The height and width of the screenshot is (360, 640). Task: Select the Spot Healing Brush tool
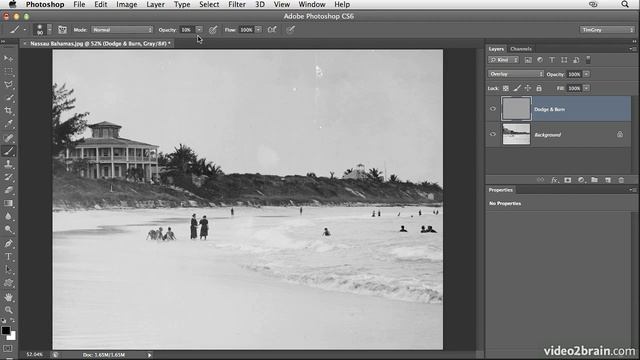pyautogui.click(x=8, y=138)
